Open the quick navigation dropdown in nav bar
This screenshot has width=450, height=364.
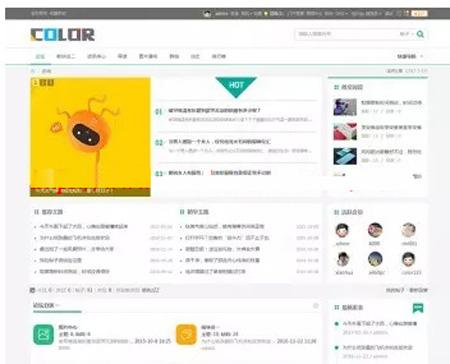410,56
